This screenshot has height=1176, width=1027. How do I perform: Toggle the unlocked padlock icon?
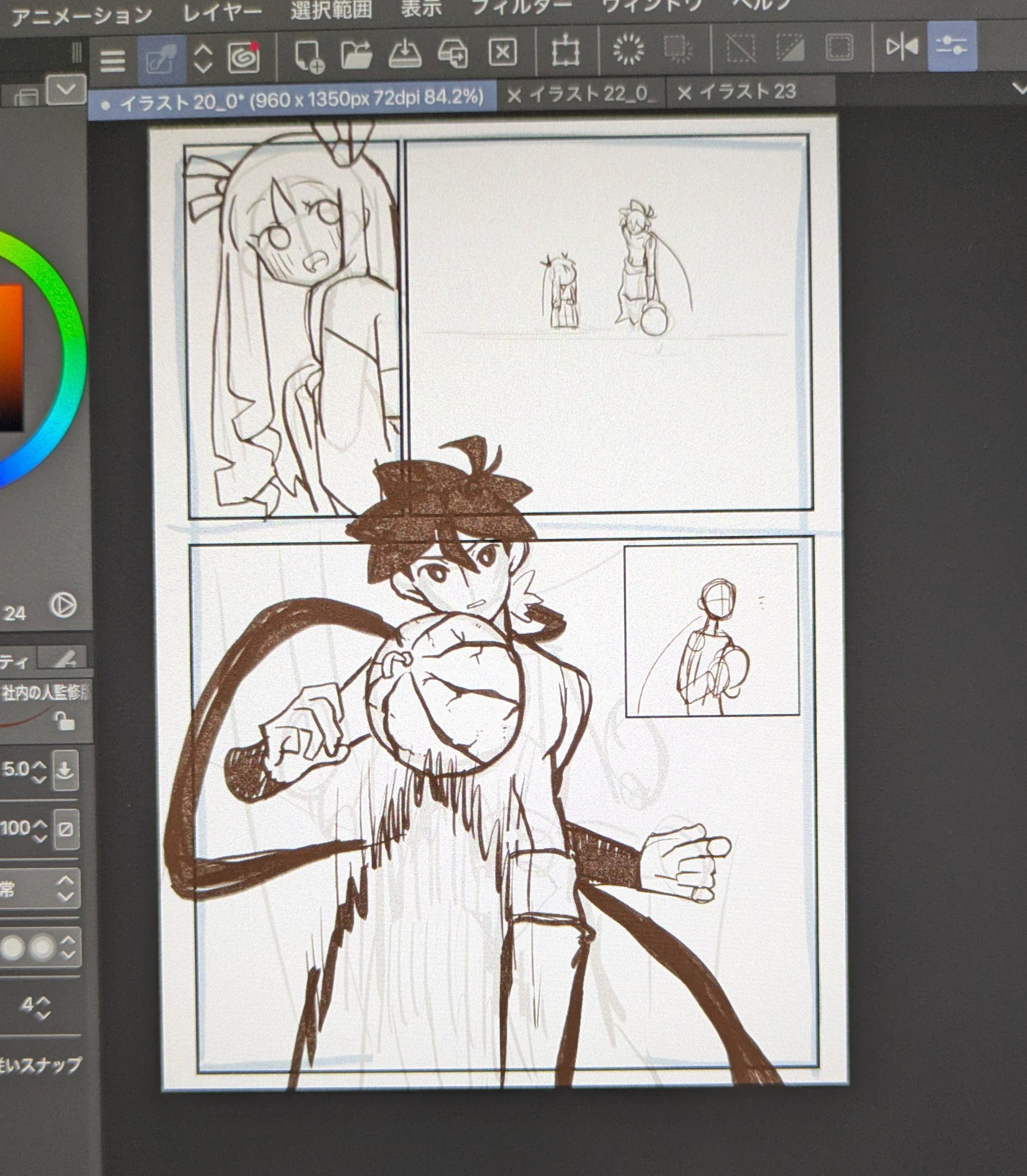(63, 721)
